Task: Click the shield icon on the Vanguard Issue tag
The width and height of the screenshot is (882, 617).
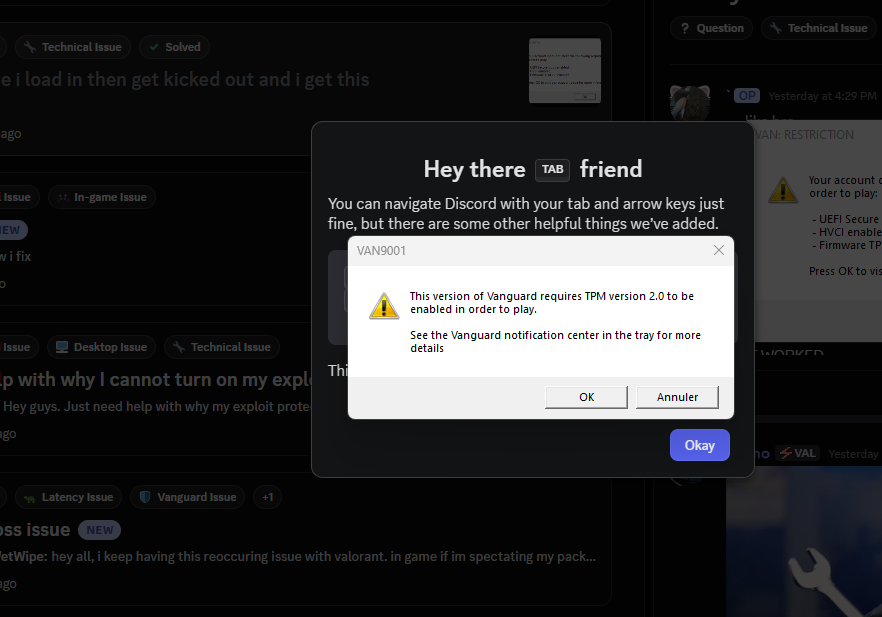Action: [145, 497]
